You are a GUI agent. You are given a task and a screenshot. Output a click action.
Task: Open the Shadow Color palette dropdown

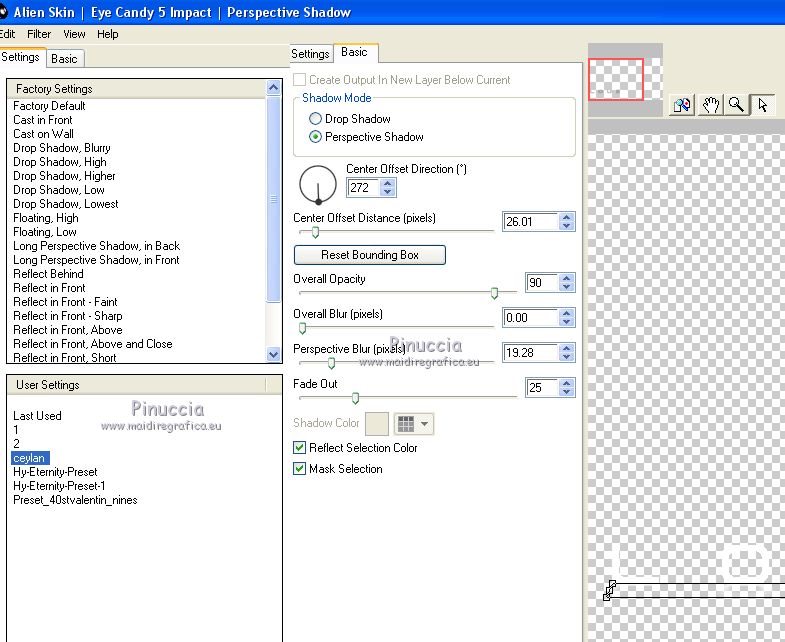pyautogui.click(x=414, y=424)
